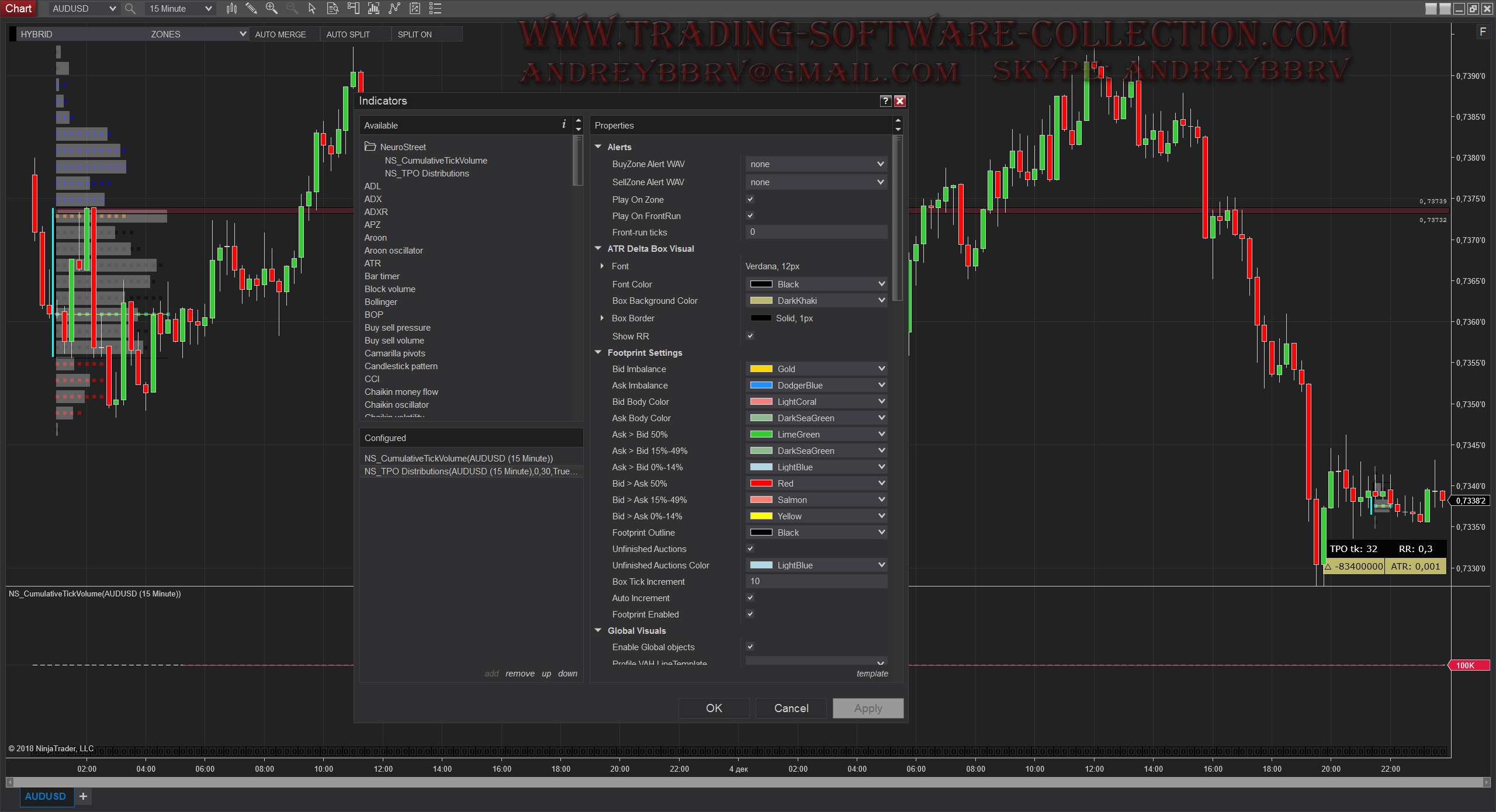Select the cursor pointer tool icon
Image resolution: width=1496 pixels, height=812 pixels.
tap(312, 8)
